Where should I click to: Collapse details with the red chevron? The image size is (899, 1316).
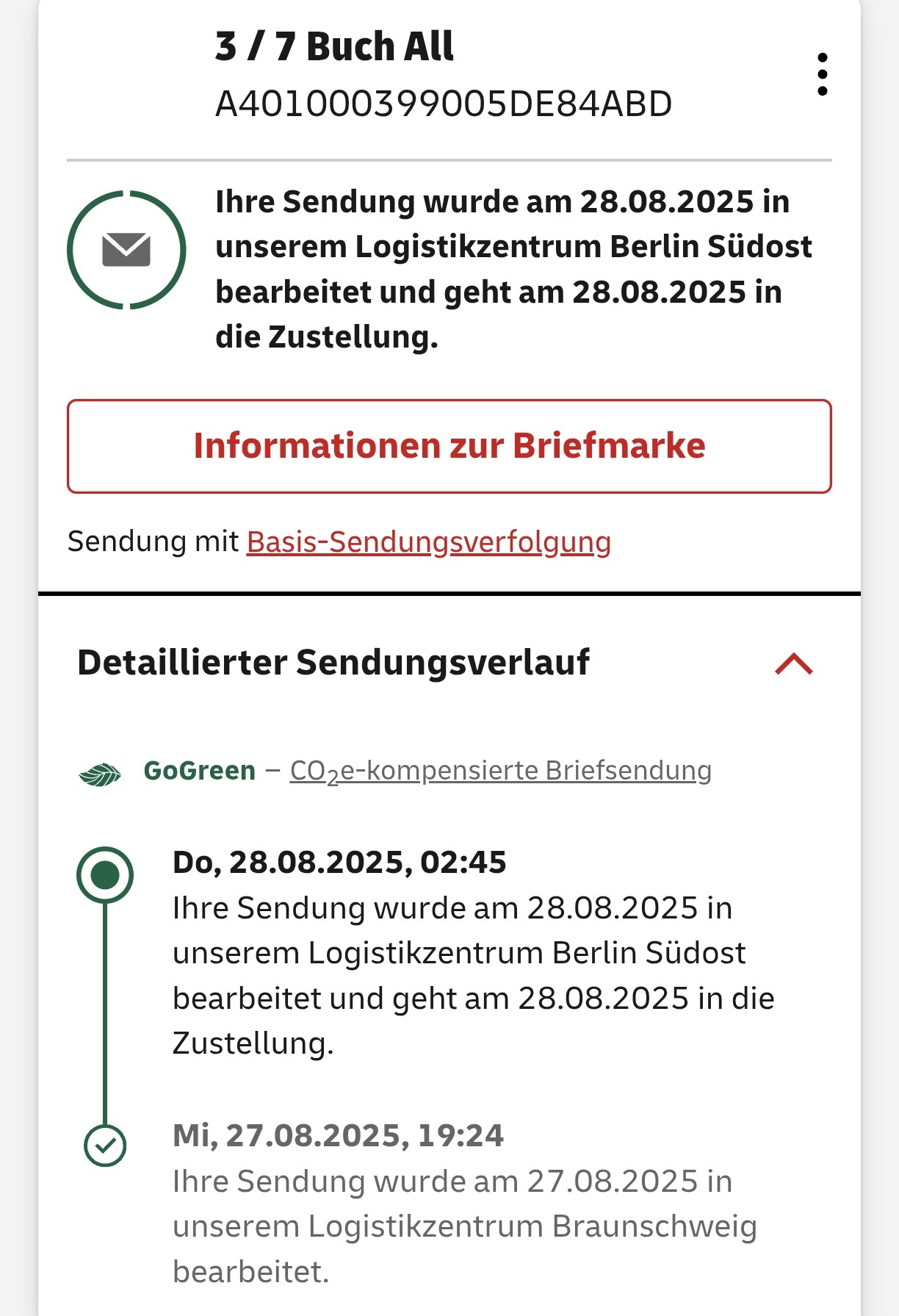(793, 664)
